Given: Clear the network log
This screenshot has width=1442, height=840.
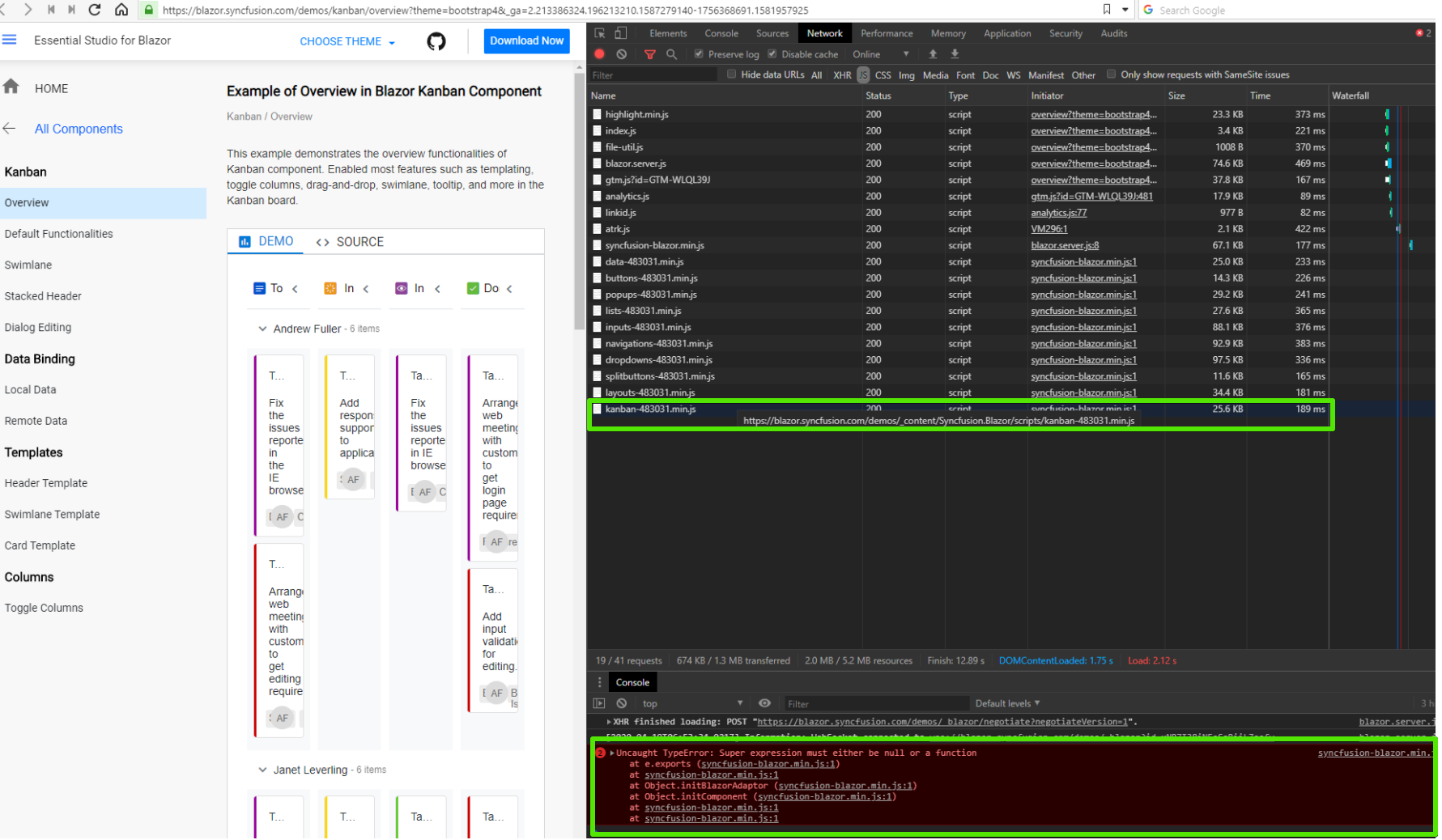Looking at the screenshot, I should pyautogui.click(x=622, y=54).
